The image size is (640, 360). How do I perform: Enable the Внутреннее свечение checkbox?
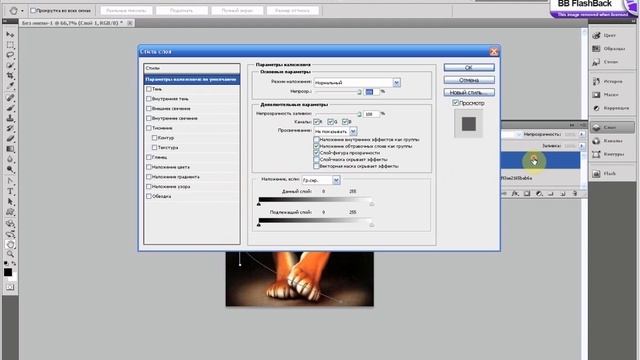[149, 118]
